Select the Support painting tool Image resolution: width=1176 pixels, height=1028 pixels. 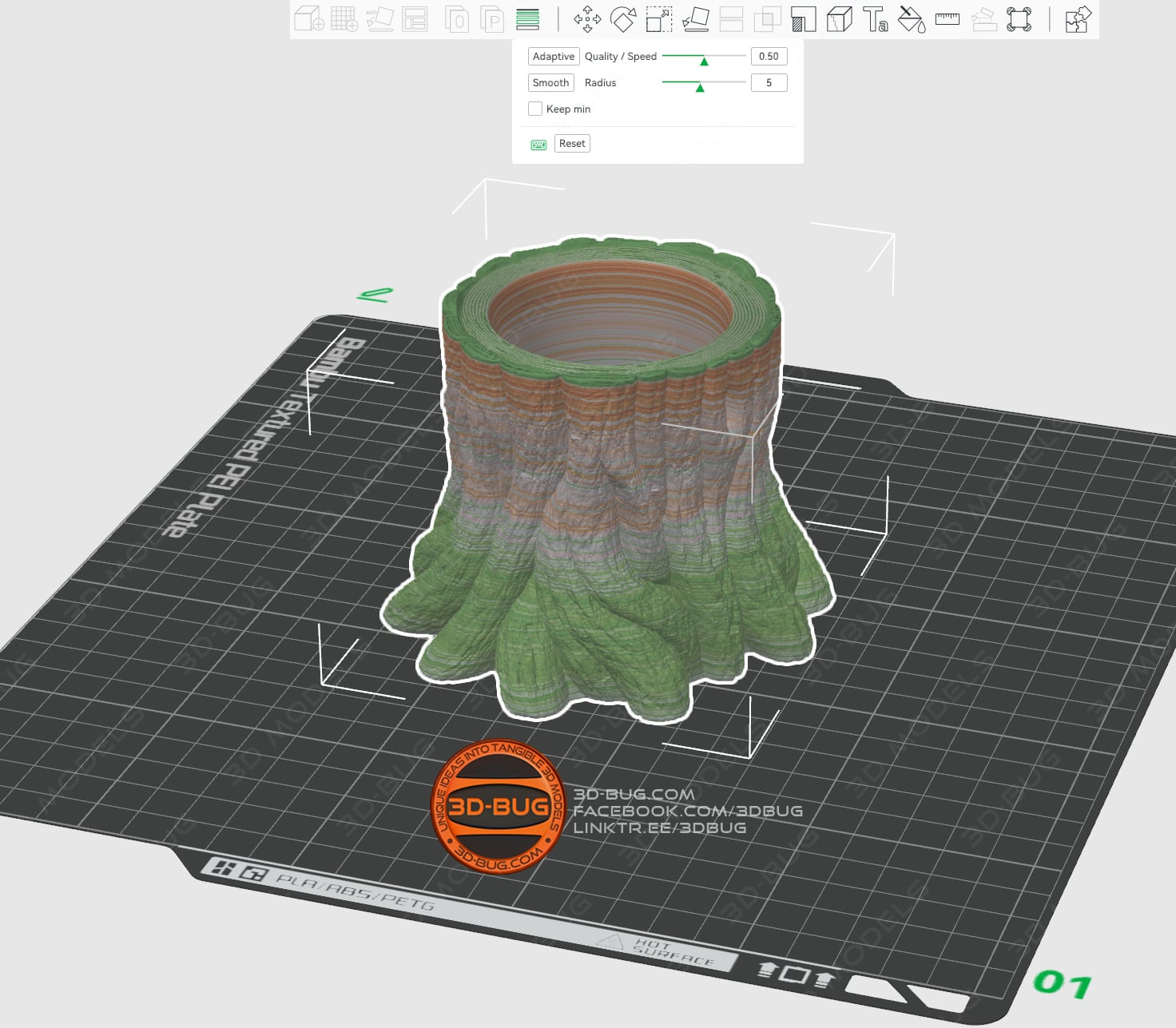tap(803, 19)
